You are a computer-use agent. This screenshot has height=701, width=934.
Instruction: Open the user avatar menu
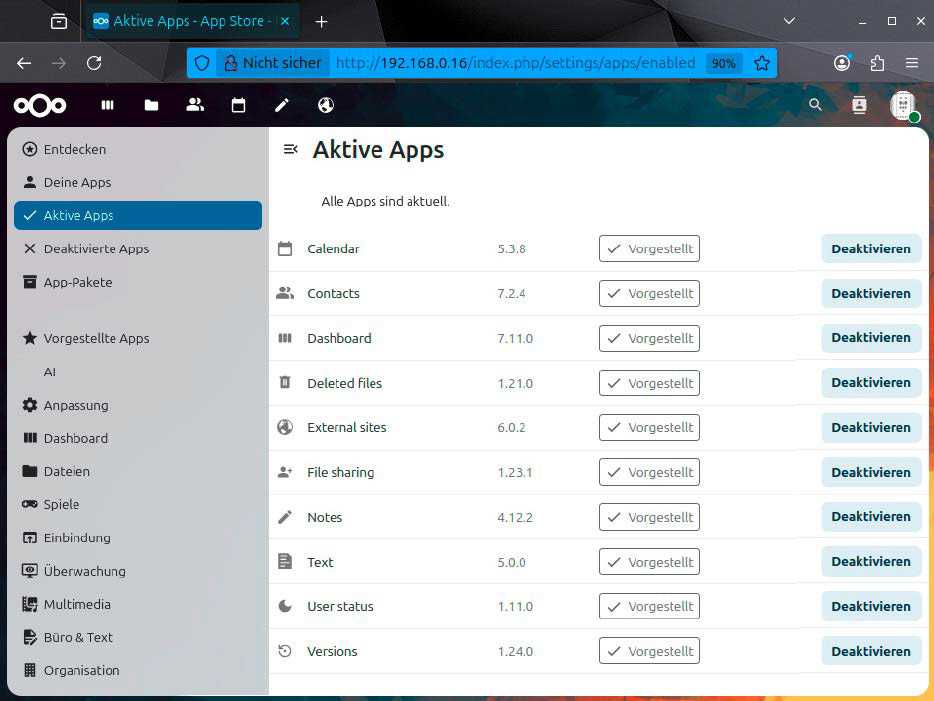(x=904, y=105)
